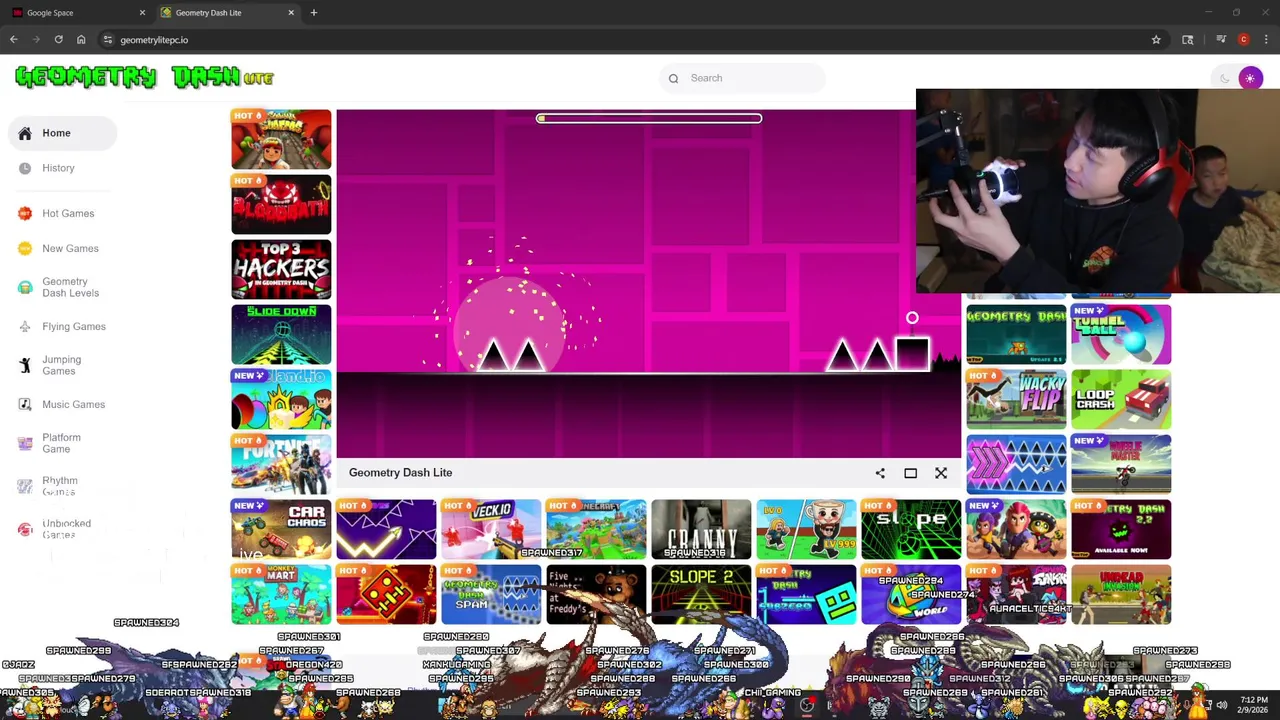Viewport: 1280px width, 720px height.
Task: Open the Loop Crash game thumbnail
Action: point(1121,399)
